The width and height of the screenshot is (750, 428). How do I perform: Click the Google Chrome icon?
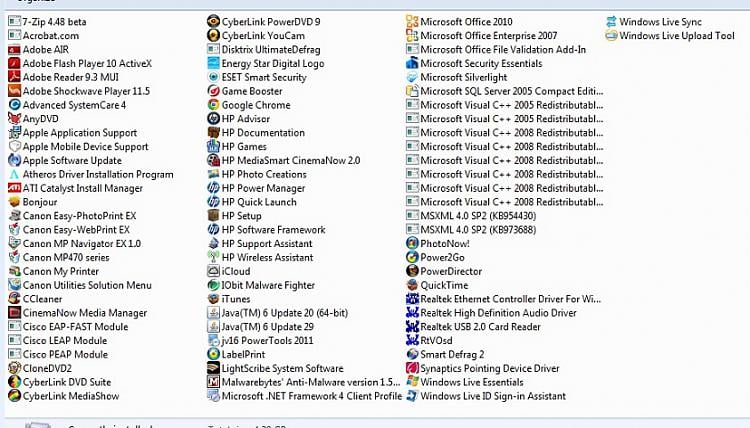click(213, 105)
